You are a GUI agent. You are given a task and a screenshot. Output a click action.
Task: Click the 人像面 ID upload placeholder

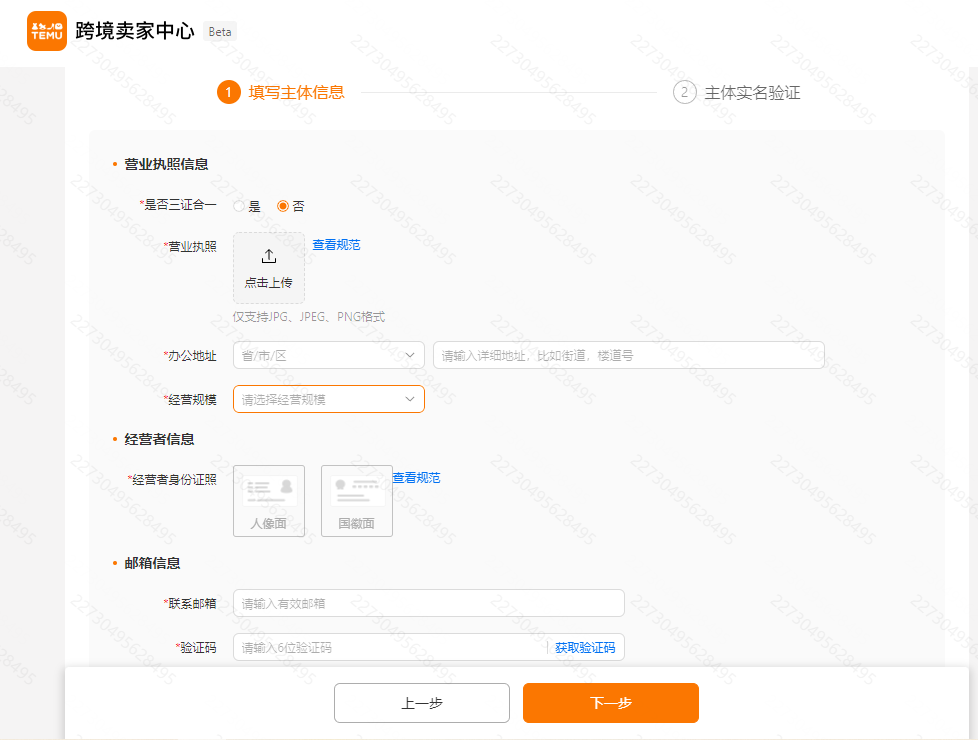tap(268, 500)
